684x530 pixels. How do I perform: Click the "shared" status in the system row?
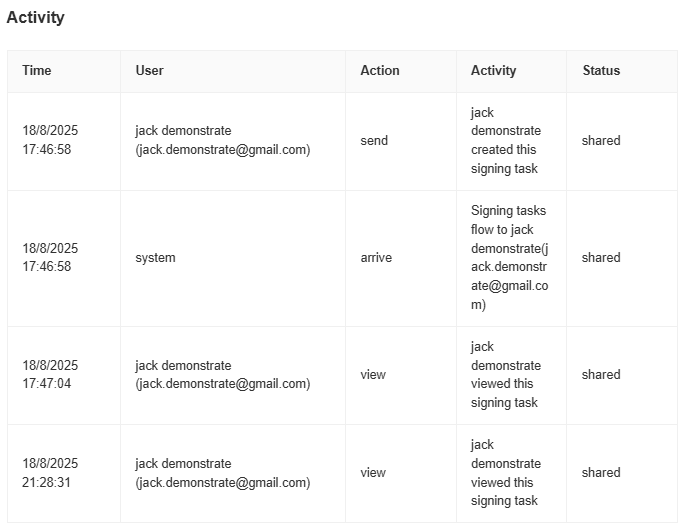pyautogui.click(x=601, y=258)
